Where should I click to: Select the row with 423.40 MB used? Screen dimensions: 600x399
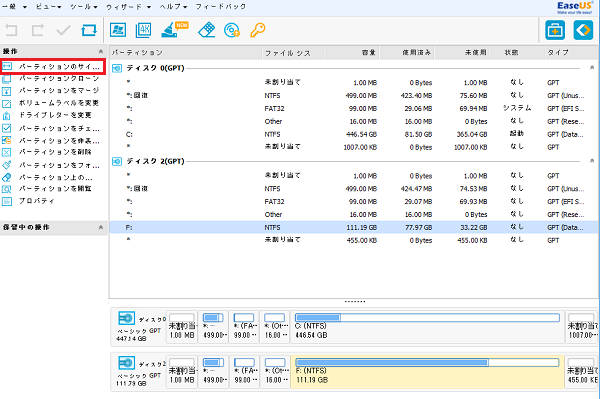click(354, 96)
